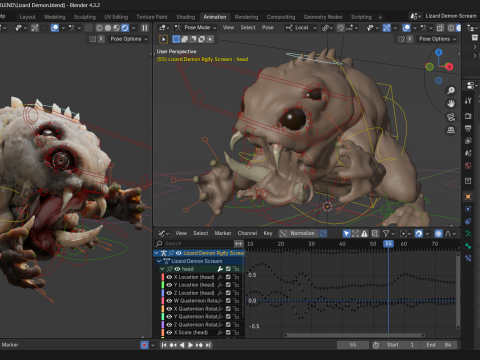Click the current frame 55 playhead marker
The height and width of the screenshot is (360, 480).
point(388,244)
